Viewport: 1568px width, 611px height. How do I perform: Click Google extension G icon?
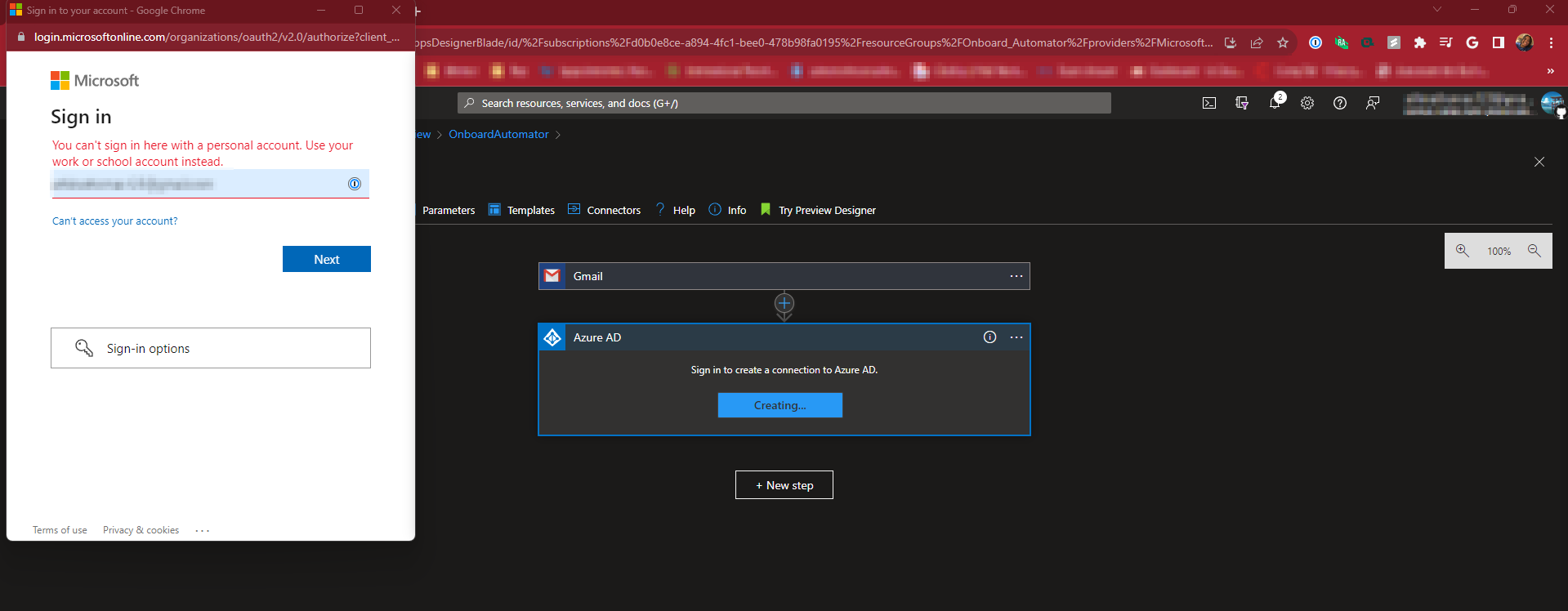[x=1472, y=42]
